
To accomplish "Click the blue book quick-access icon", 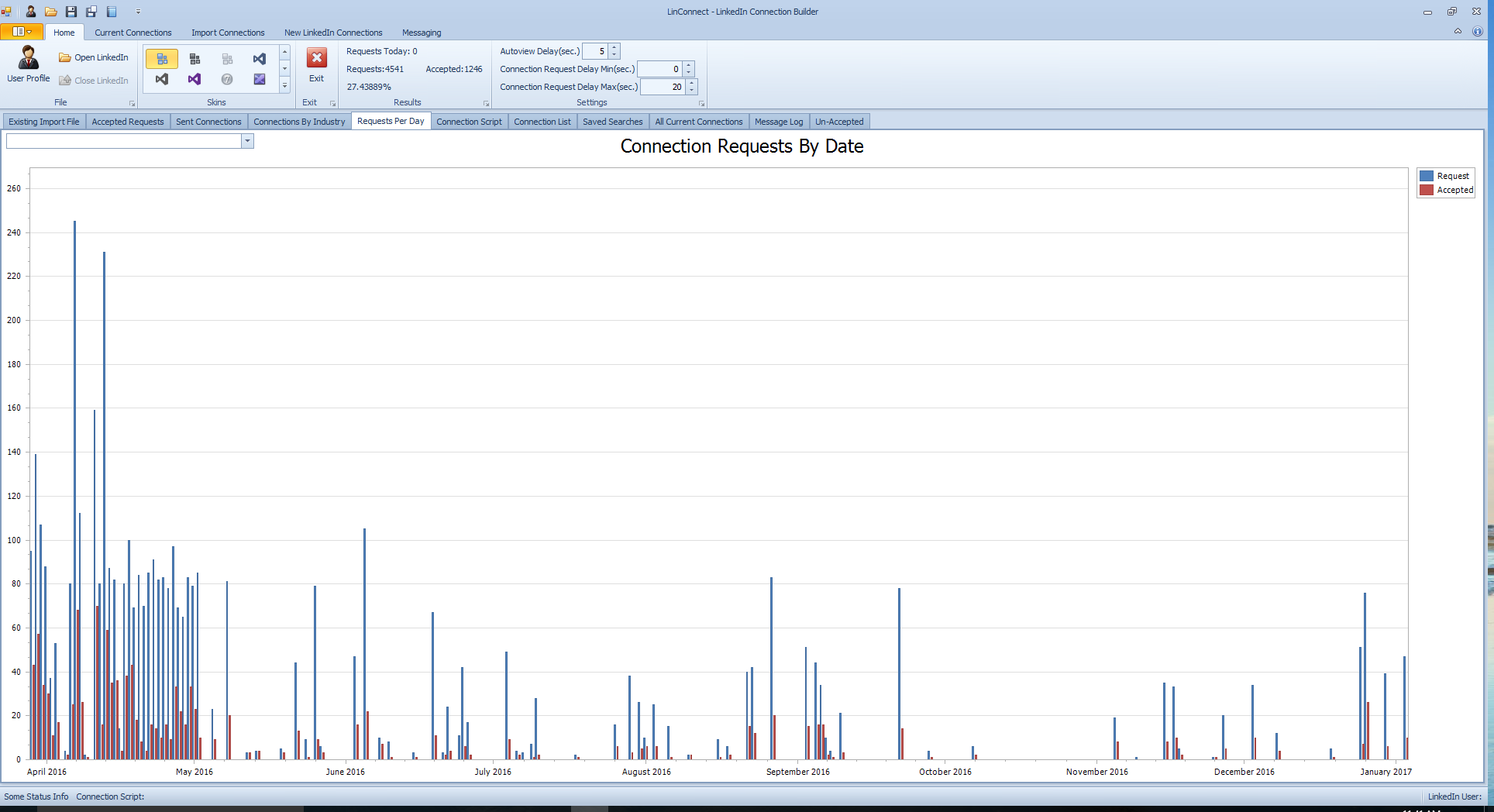I will pos(112,12).
